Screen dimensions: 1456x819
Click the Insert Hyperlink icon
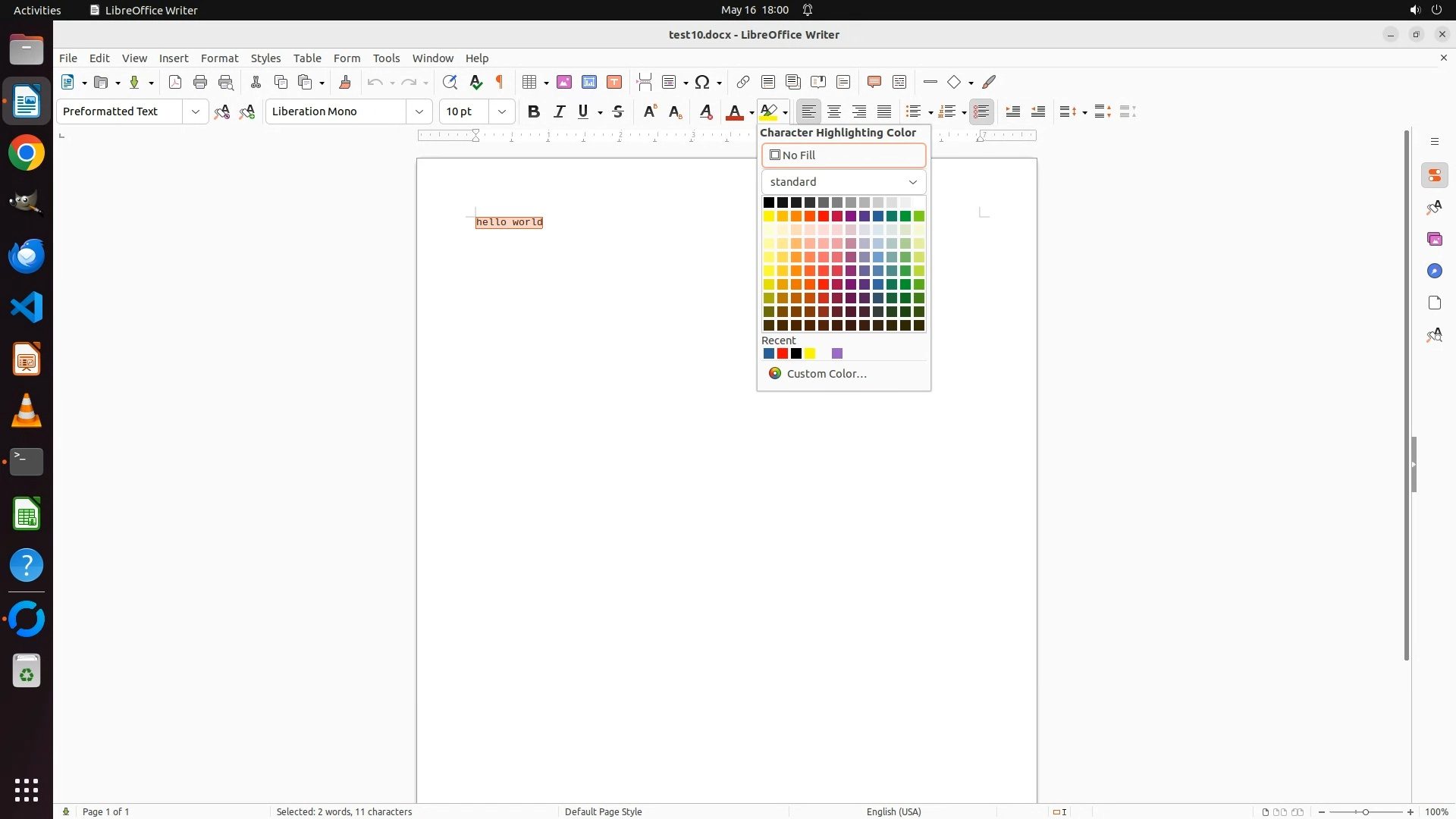coord(743,82)
